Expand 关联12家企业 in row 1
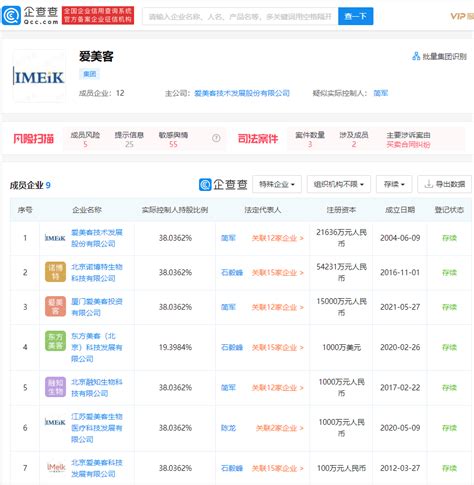Screen dimensions: 474x485 click(278, 238)
